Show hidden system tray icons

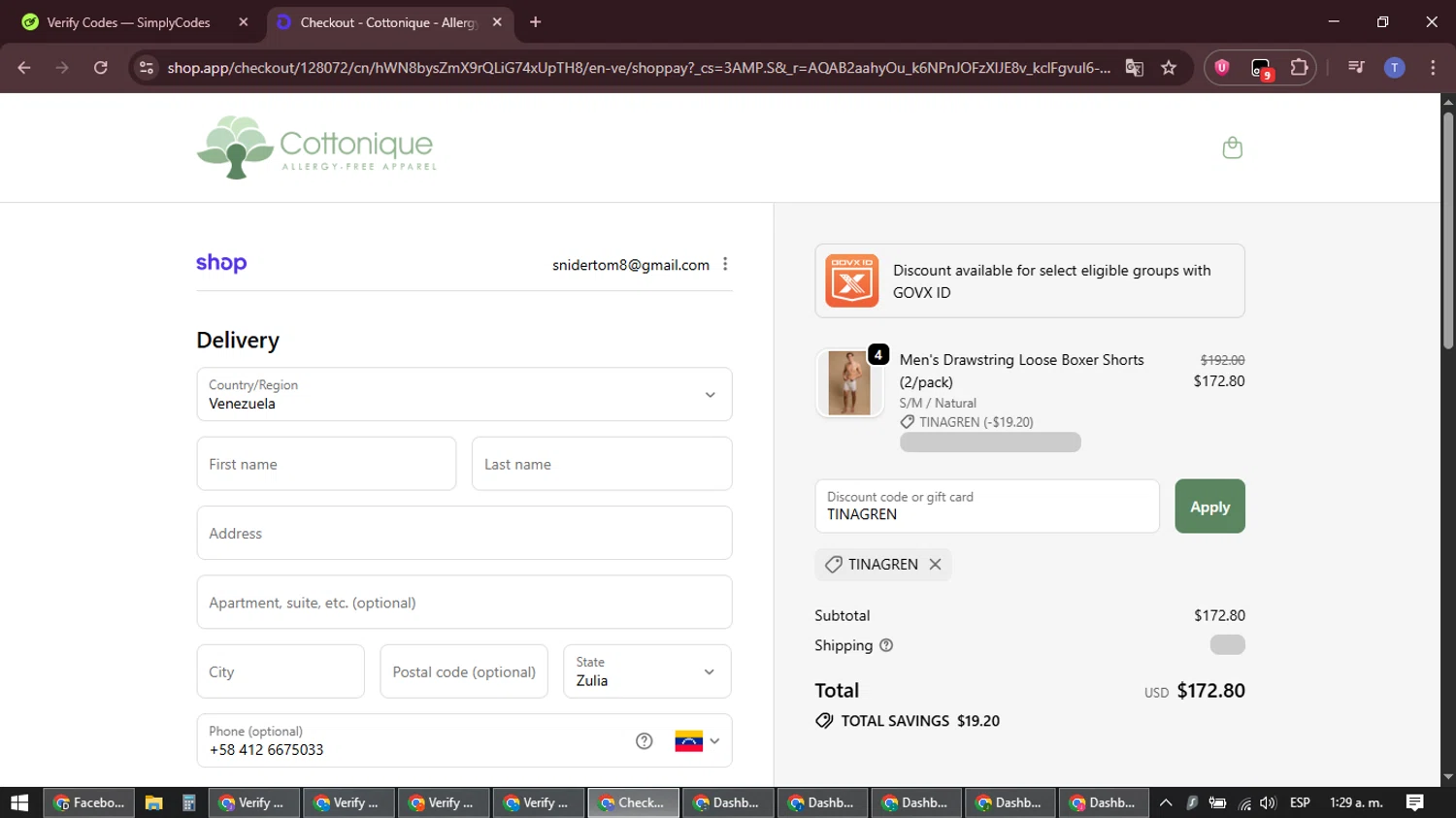point(1166,802)
